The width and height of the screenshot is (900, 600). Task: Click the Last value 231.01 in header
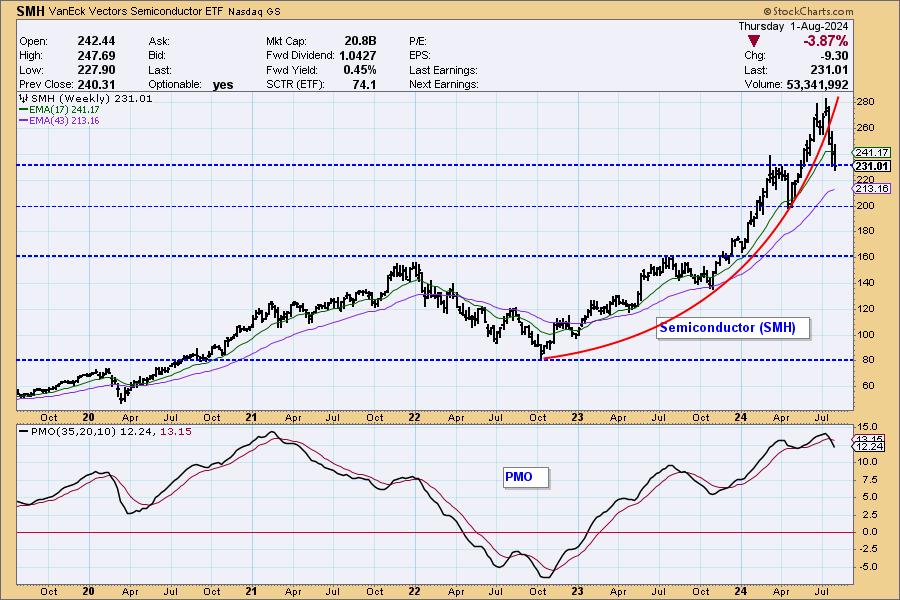[829, 70]
